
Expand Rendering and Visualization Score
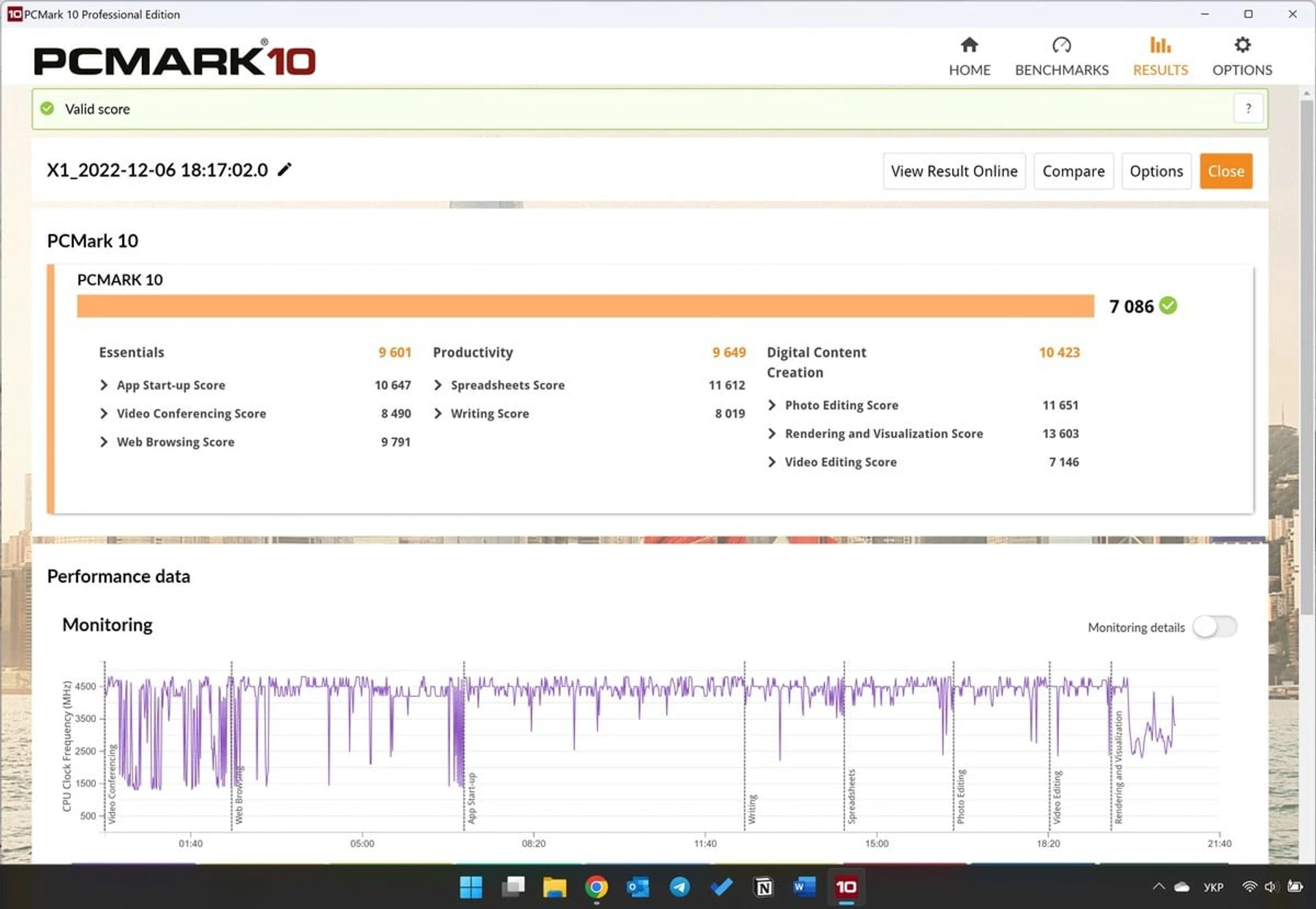(x=772, y=433)
